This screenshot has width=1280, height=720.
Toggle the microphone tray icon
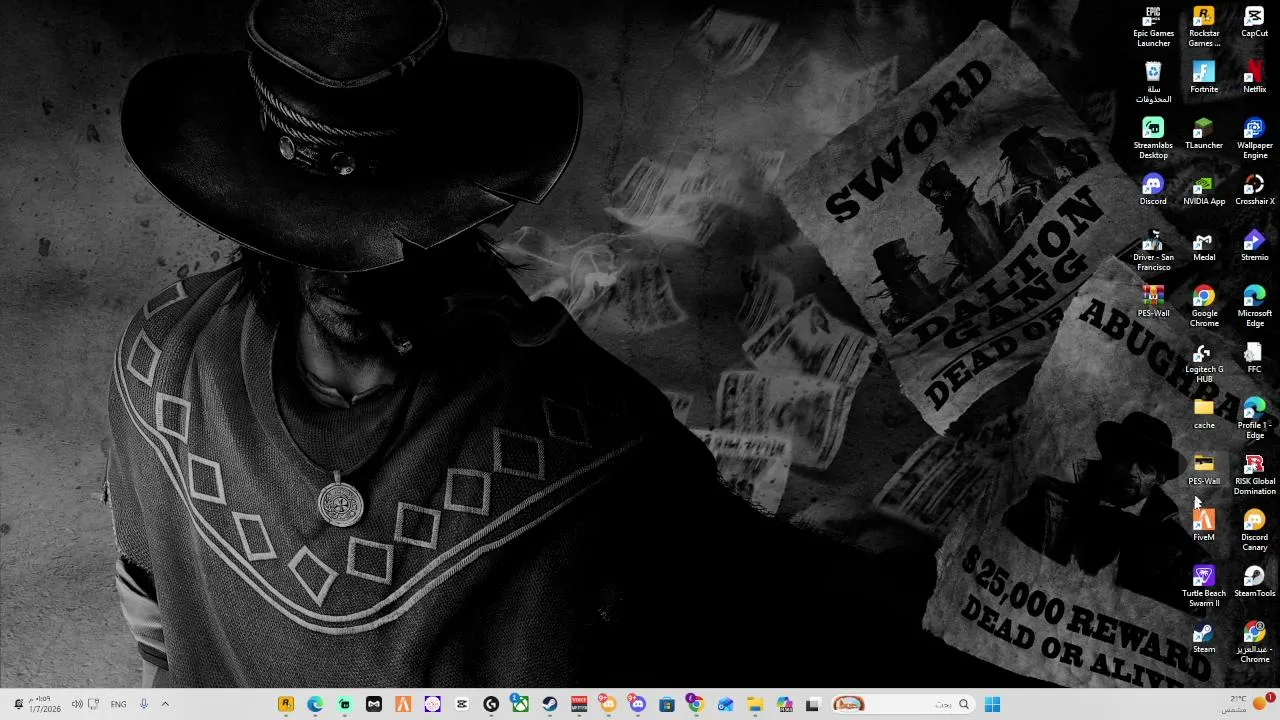click(x=143, y=704)
